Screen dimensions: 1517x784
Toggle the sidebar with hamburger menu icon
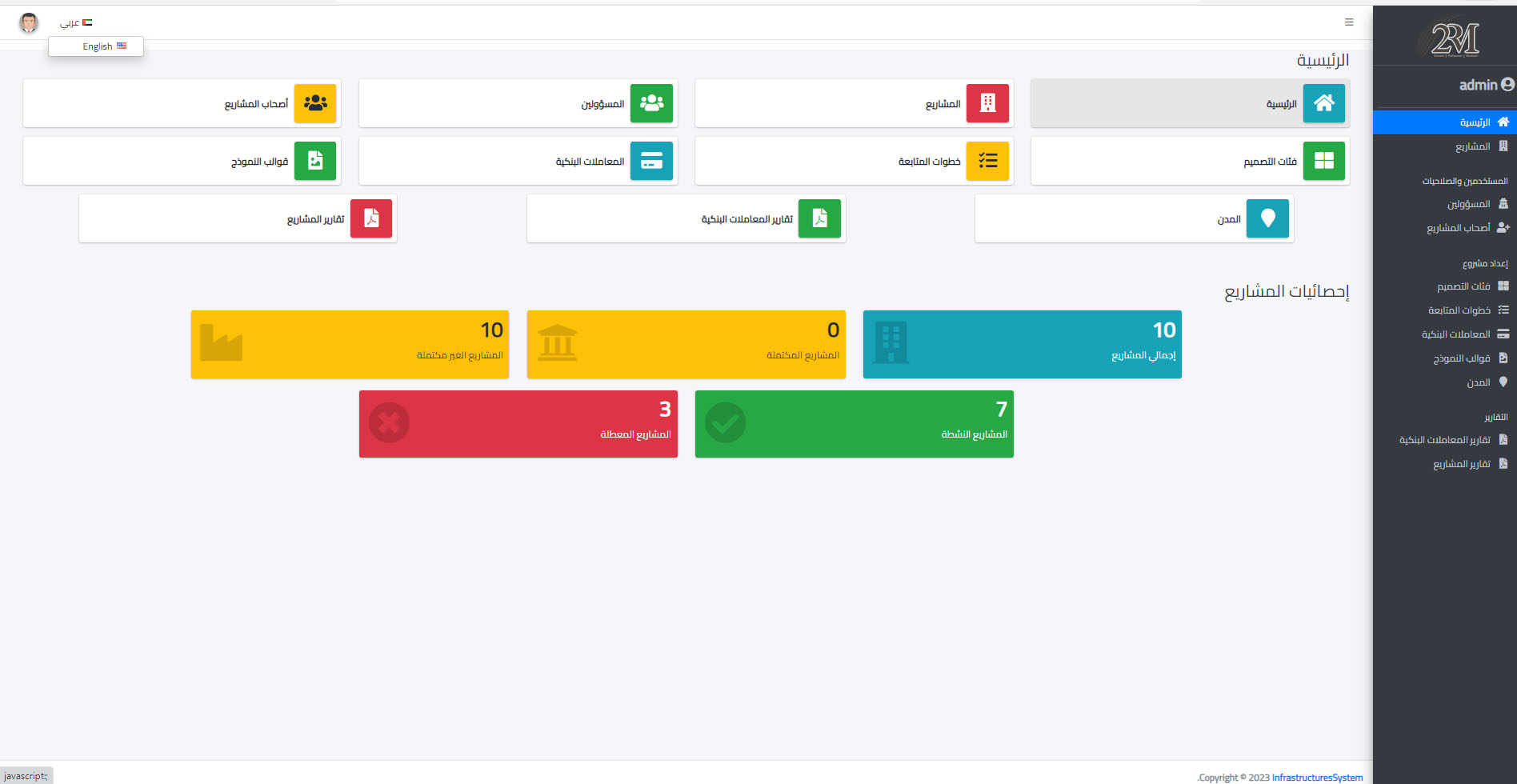click(x=1349, y=22)
